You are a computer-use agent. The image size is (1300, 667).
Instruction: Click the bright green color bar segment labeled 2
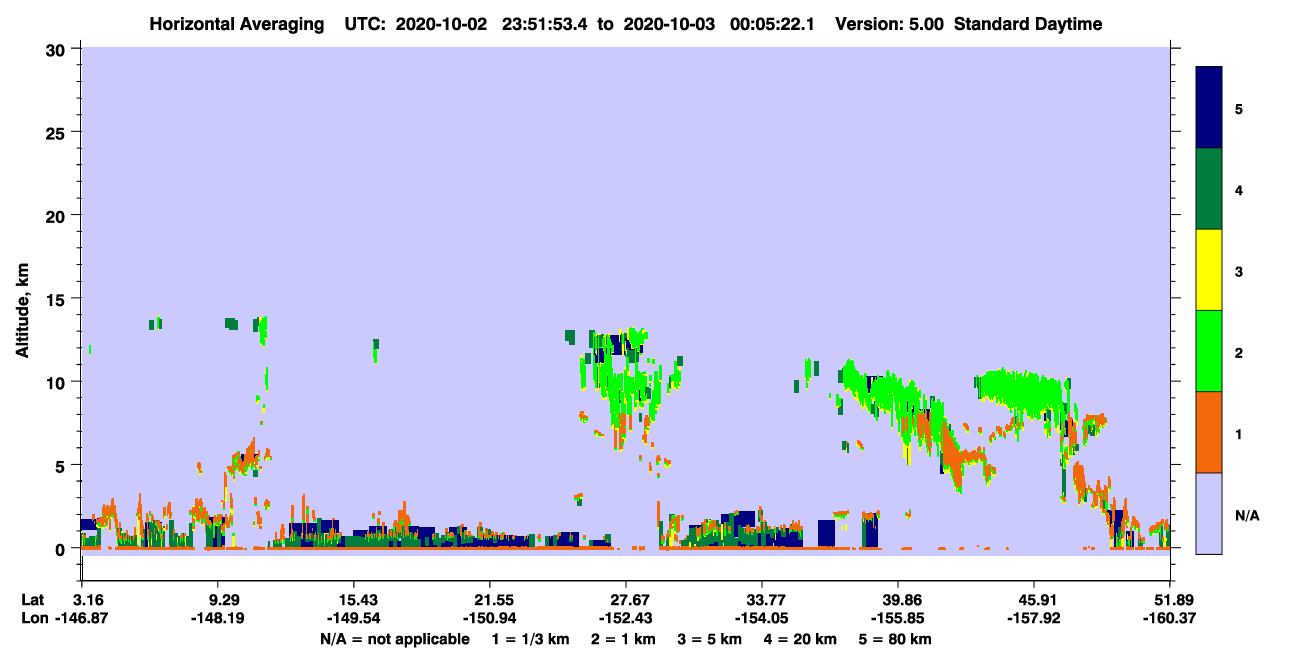1209,351
